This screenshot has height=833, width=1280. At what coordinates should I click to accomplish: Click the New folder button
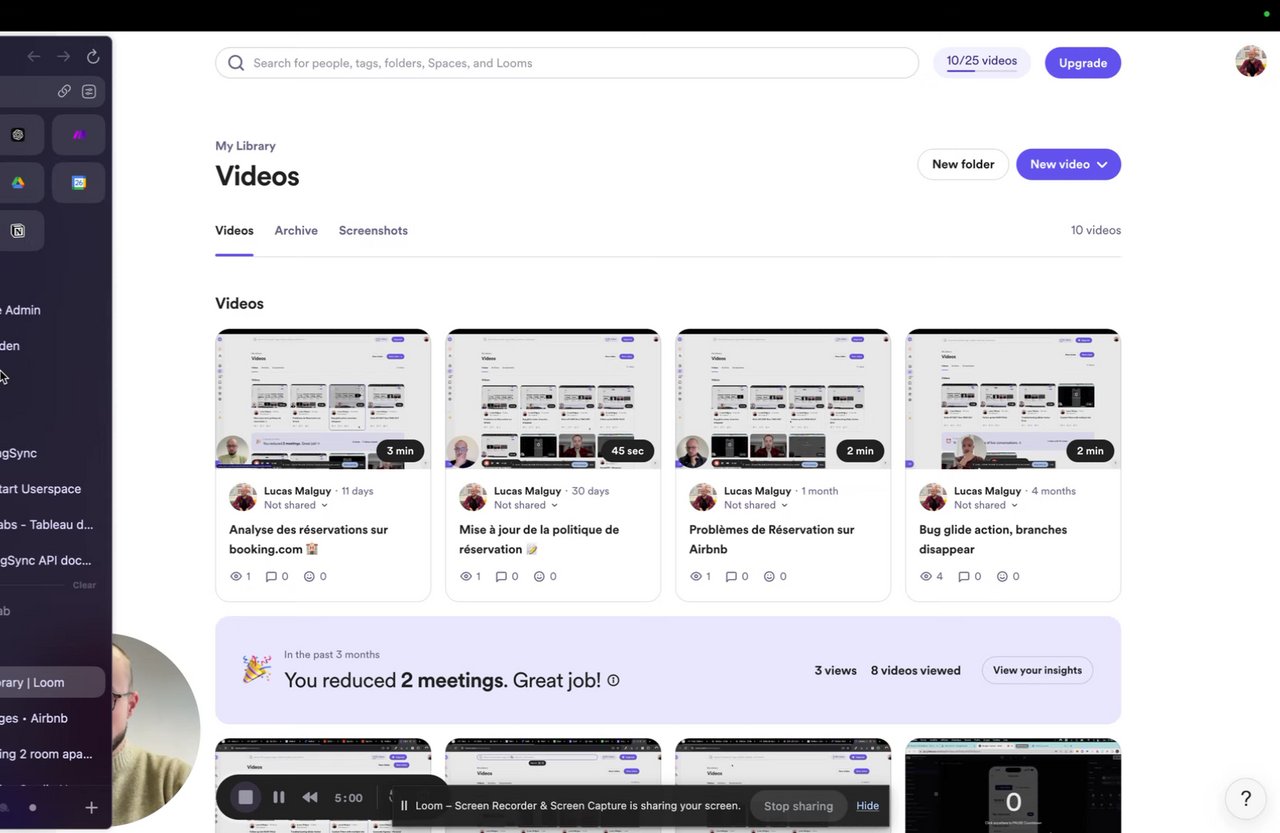[963, 164]
